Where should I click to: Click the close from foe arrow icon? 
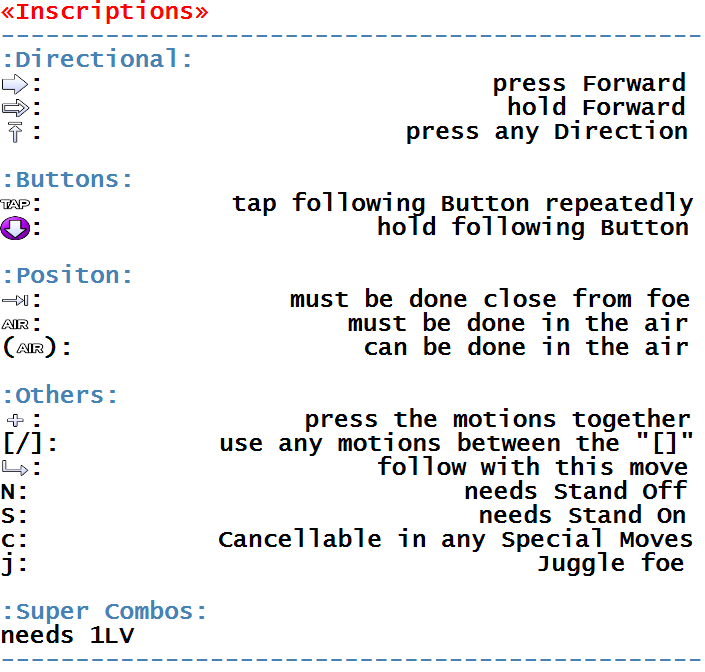click(15, 300)
